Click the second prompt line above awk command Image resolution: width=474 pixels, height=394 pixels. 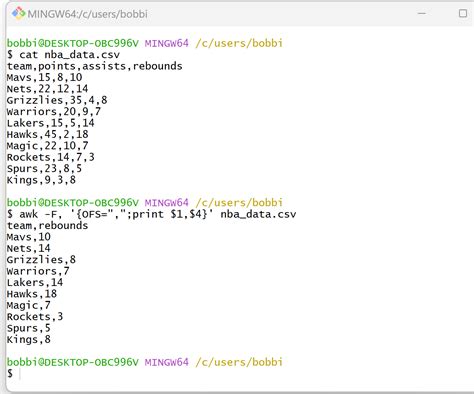coord(145,203)
